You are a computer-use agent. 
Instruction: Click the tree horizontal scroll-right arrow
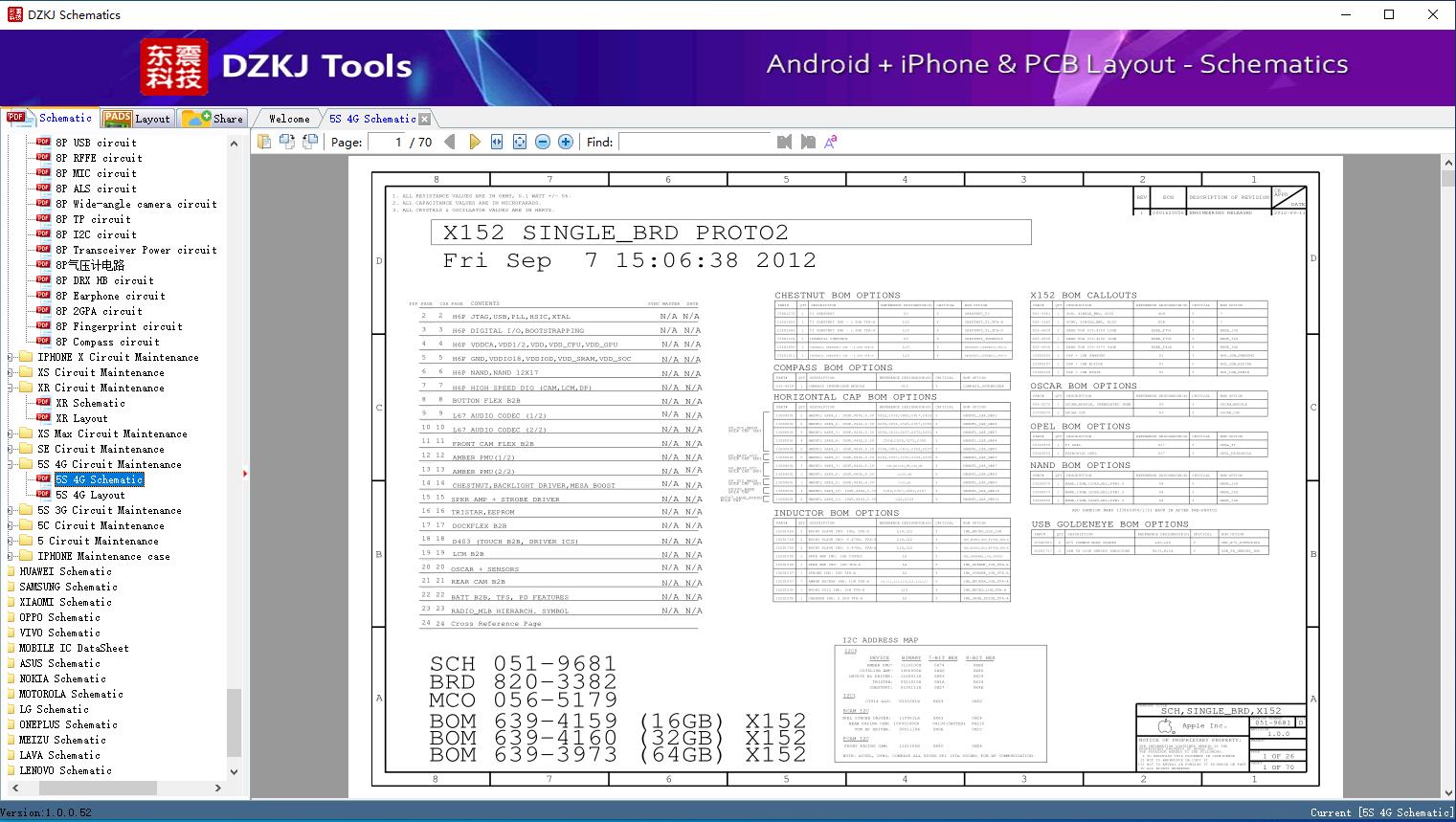218,788
